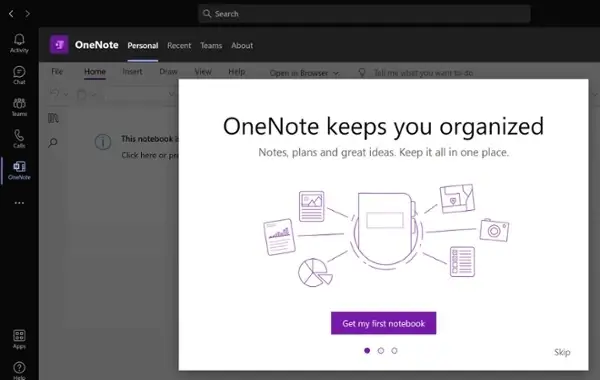Click the Teams search box

[364, 14]
